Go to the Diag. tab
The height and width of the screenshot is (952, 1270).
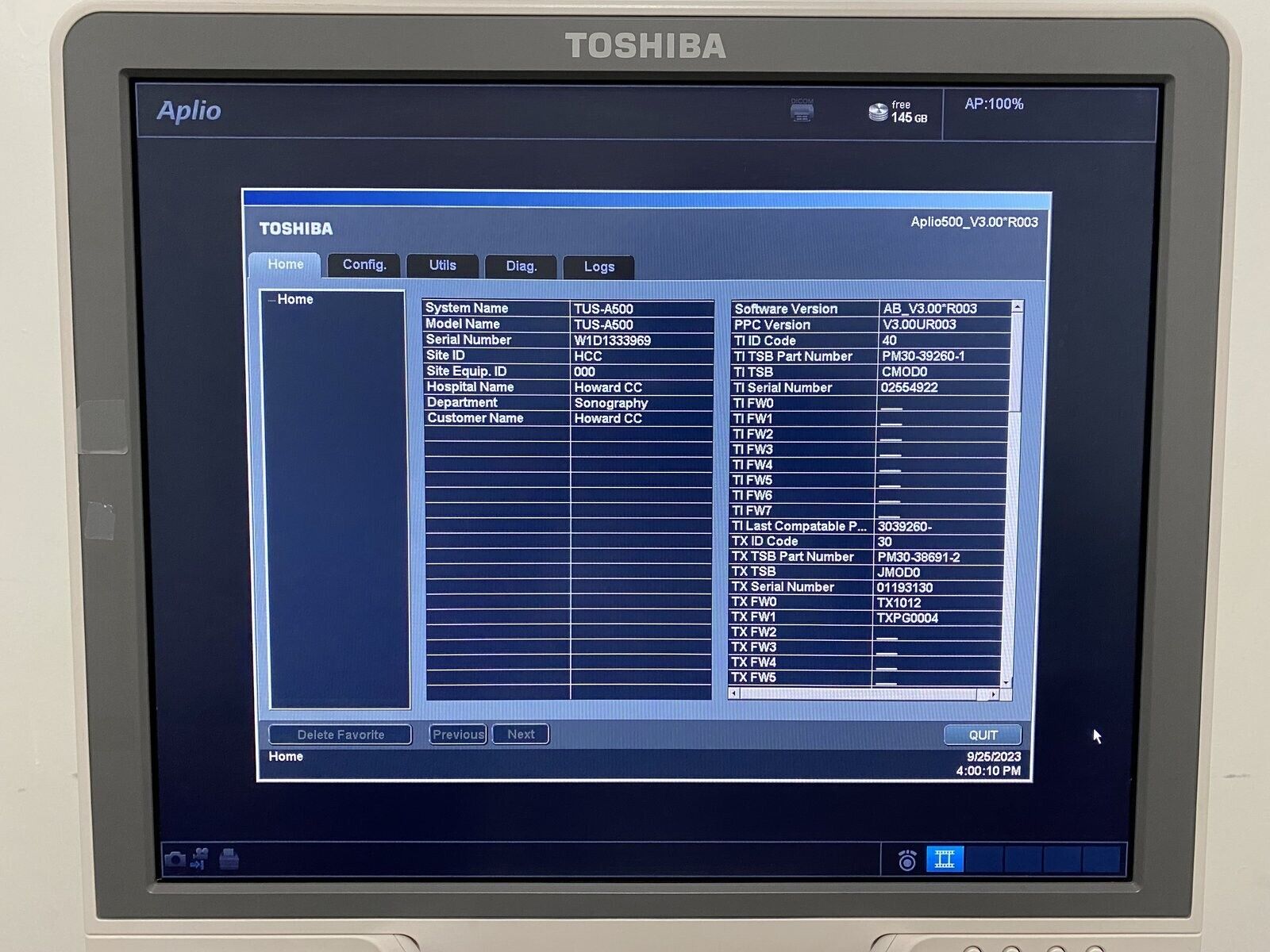521,267
